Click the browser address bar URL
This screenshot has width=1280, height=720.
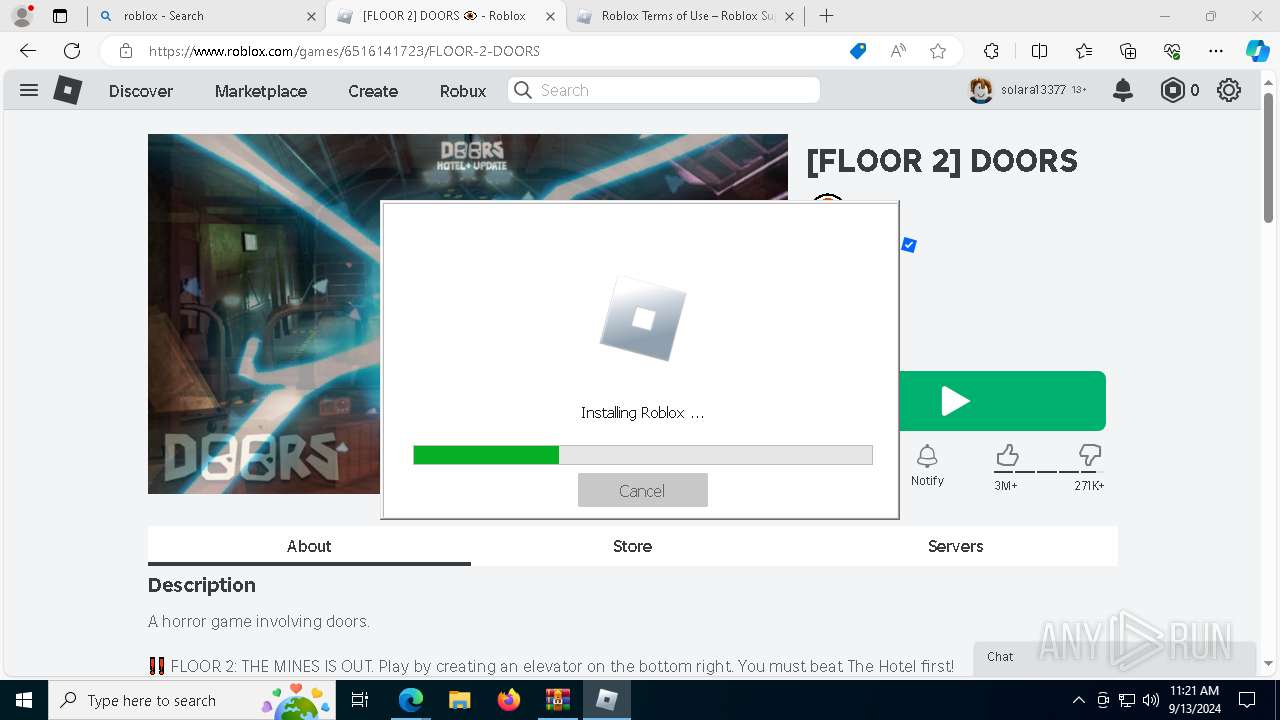[x=344, y=51]
